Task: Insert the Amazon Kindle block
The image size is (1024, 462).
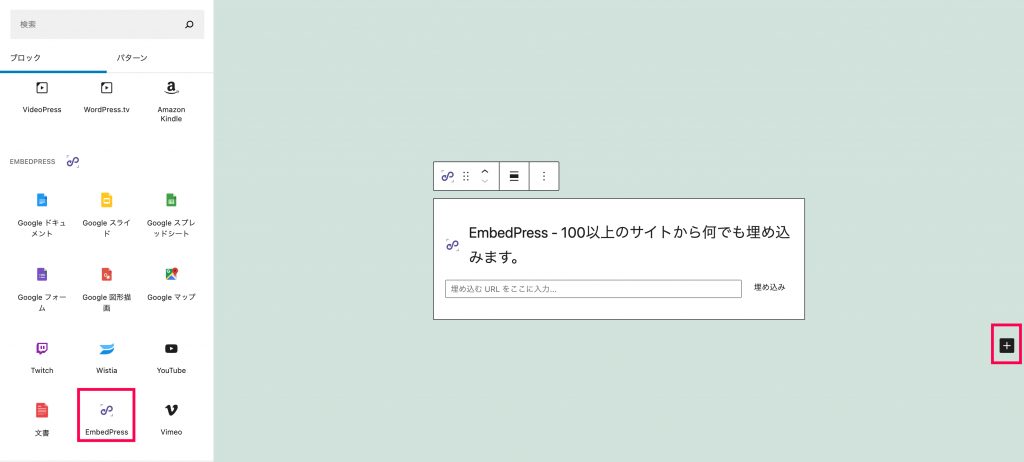Action: click(x=171, y=101)
